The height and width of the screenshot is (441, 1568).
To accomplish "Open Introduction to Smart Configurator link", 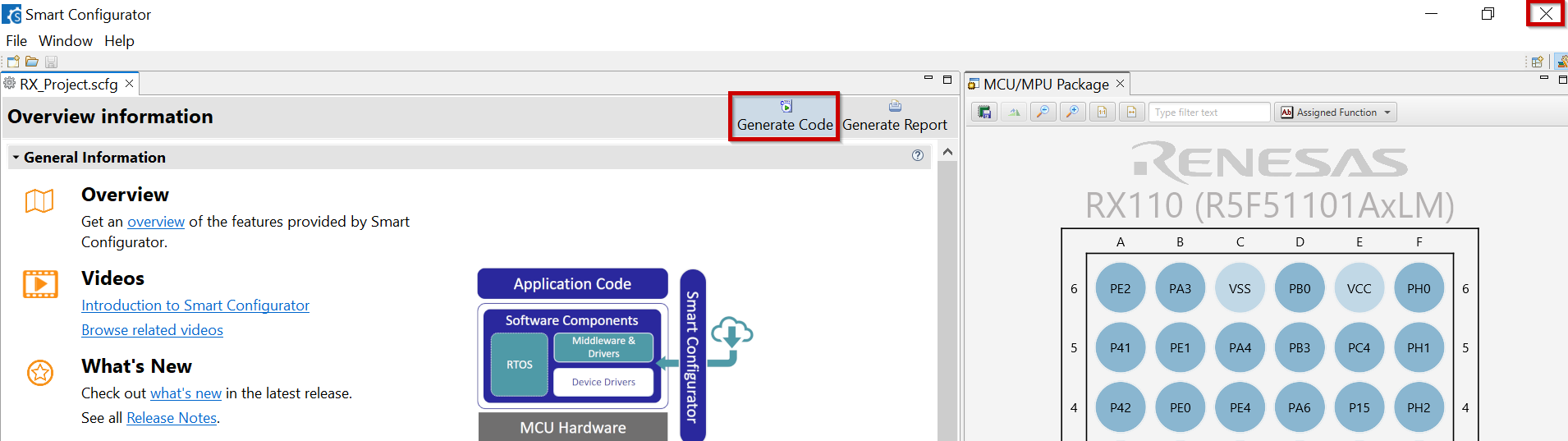I will coord(195,305).
